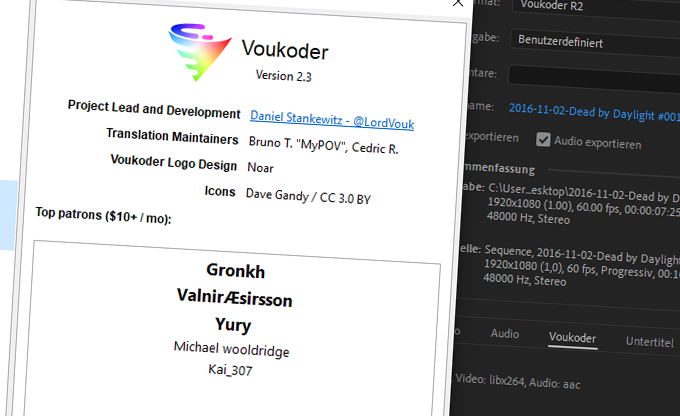This screenshot has height=416, width=680.
Task: Open the Benutzerdefiniert preset dropdown
Action: pos(595,43)
